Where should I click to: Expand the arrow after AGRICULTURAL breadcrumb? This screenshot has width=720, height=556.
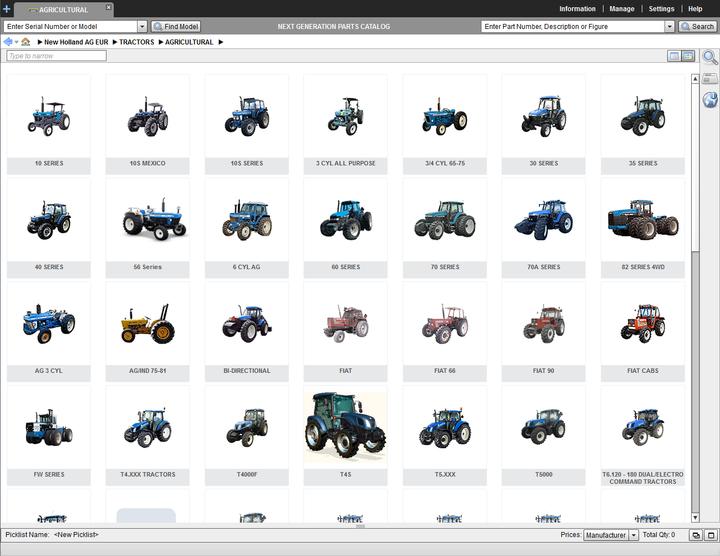pyautogui.click(x=221, y=42)
